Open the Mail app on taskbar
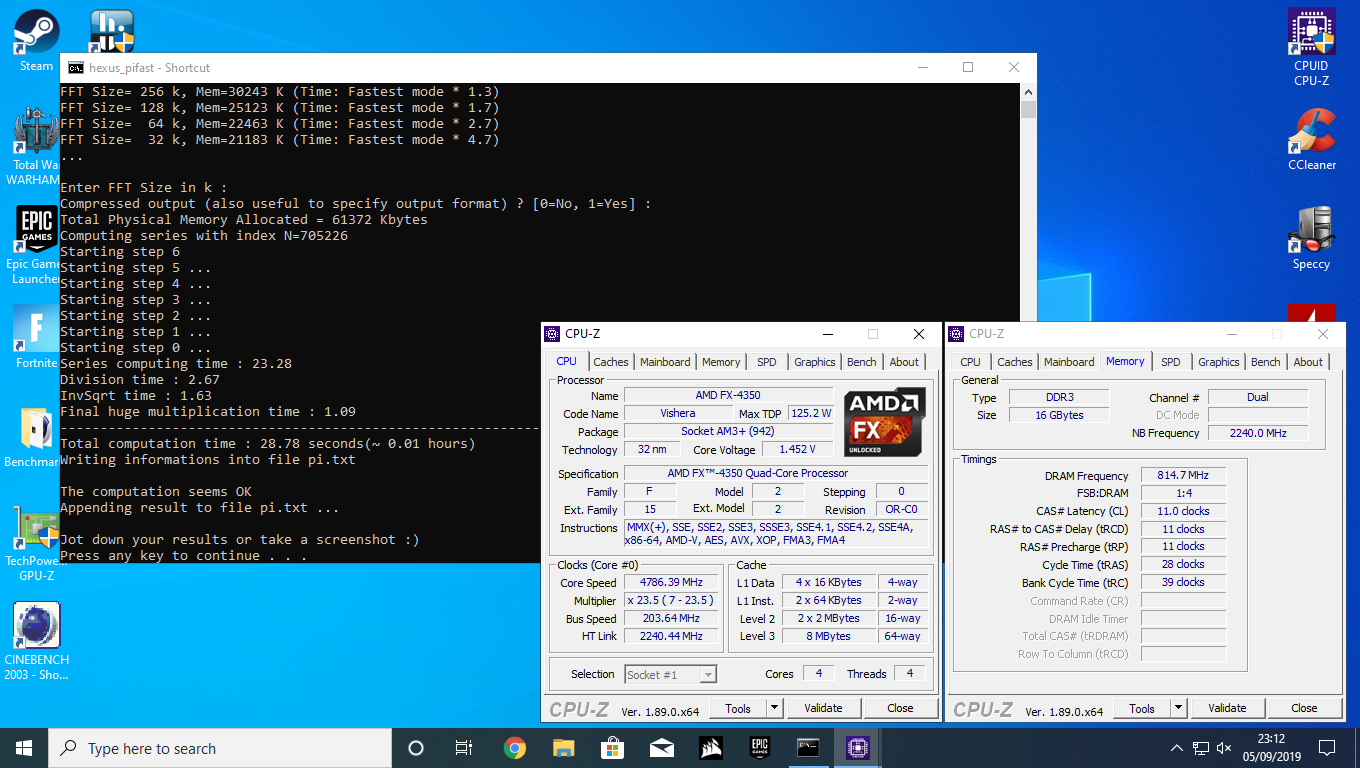This screenshot has width=1360, height=768. pyautogui.click(x=662, y=748)
